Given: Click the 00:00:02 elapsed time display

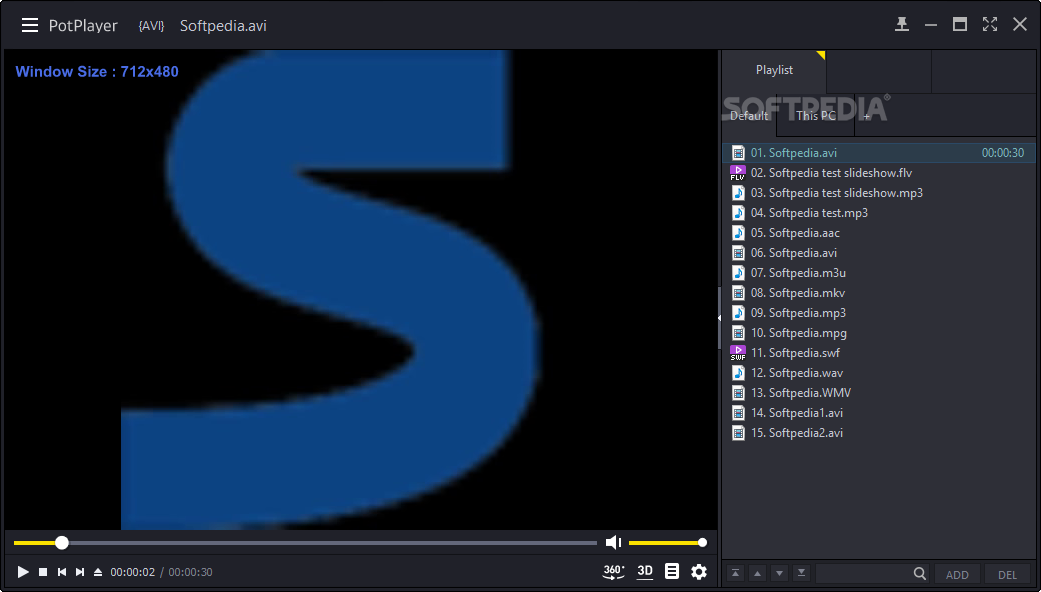Looking at the screenshot, I should 133,572.
